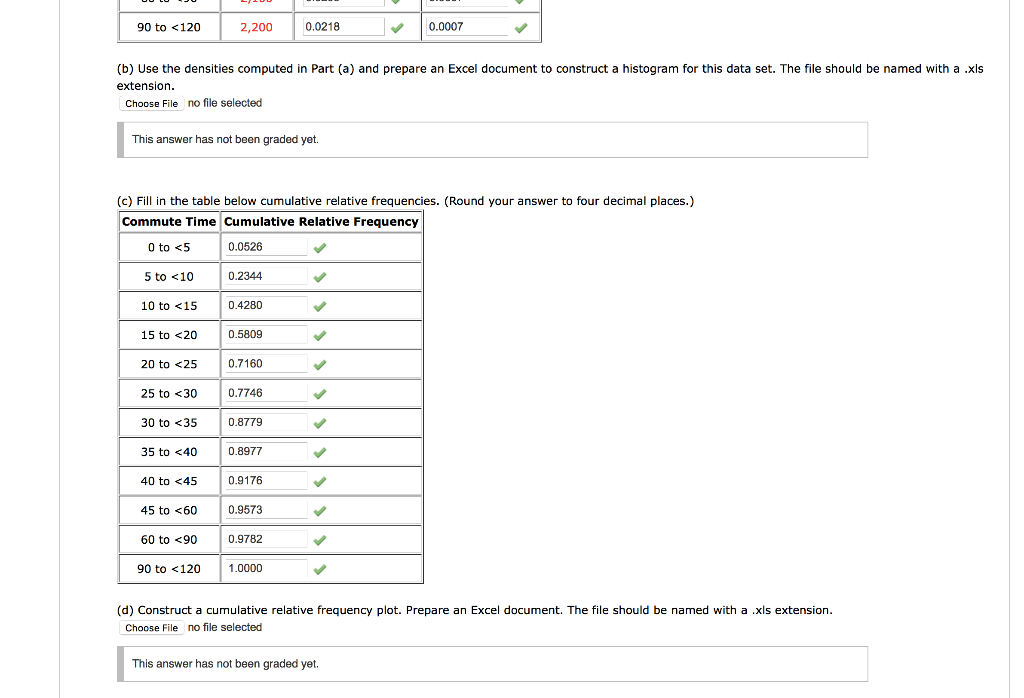
Task: Click the checkmark next to the 0.2344 answer
Action: pos(319,276)
